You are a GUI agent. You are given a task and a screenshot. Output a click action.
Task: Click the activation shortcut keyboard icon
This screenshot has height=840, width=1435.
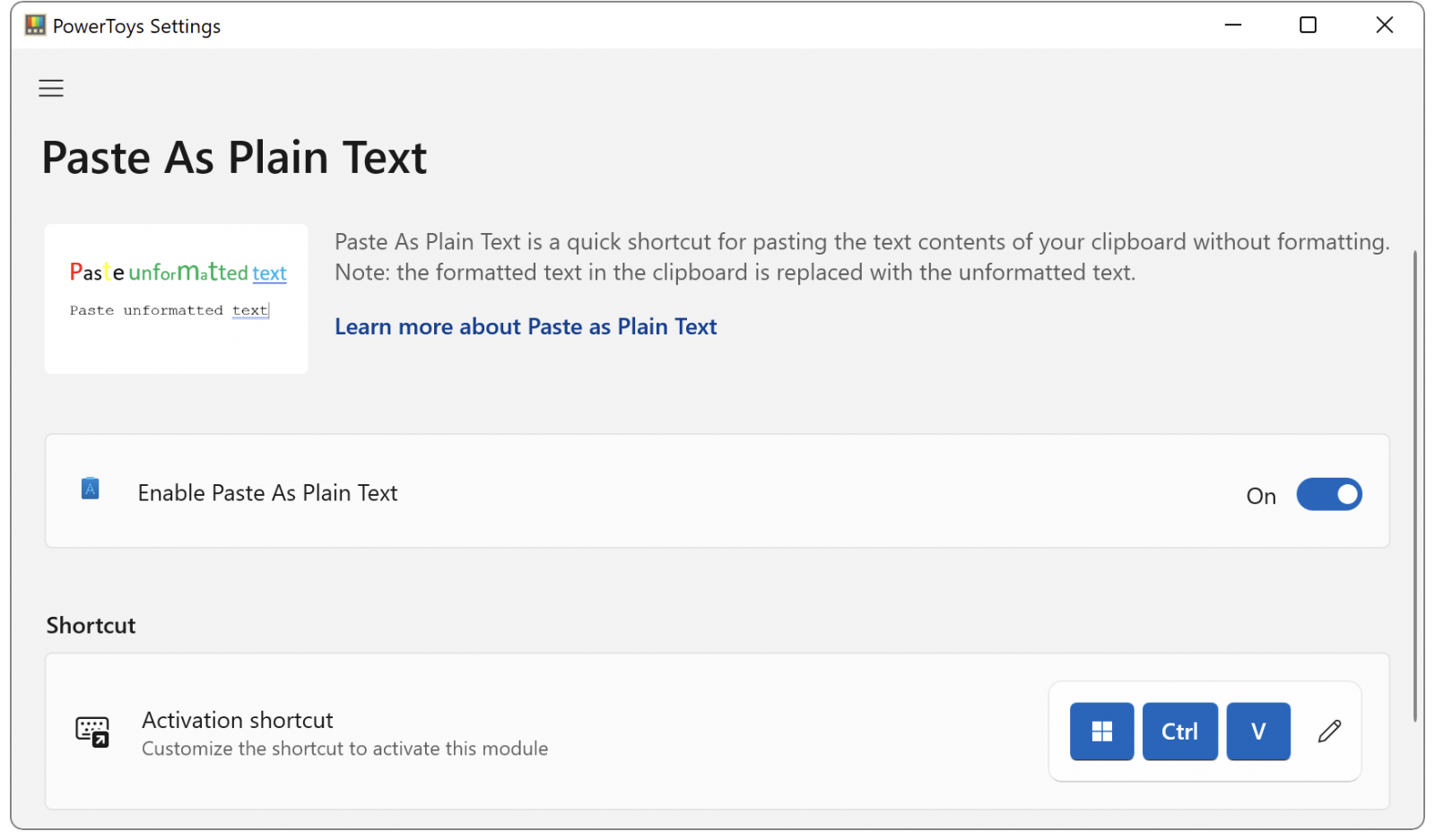[92, 732]
